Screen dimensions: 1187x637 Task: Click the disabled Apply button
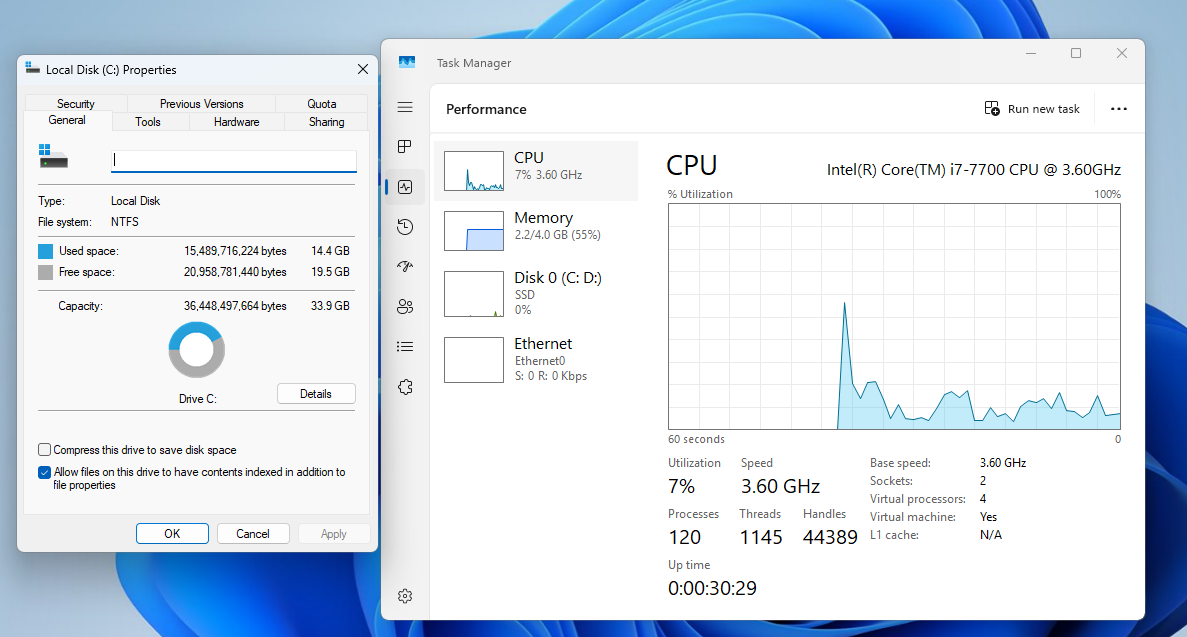(333, 533)
